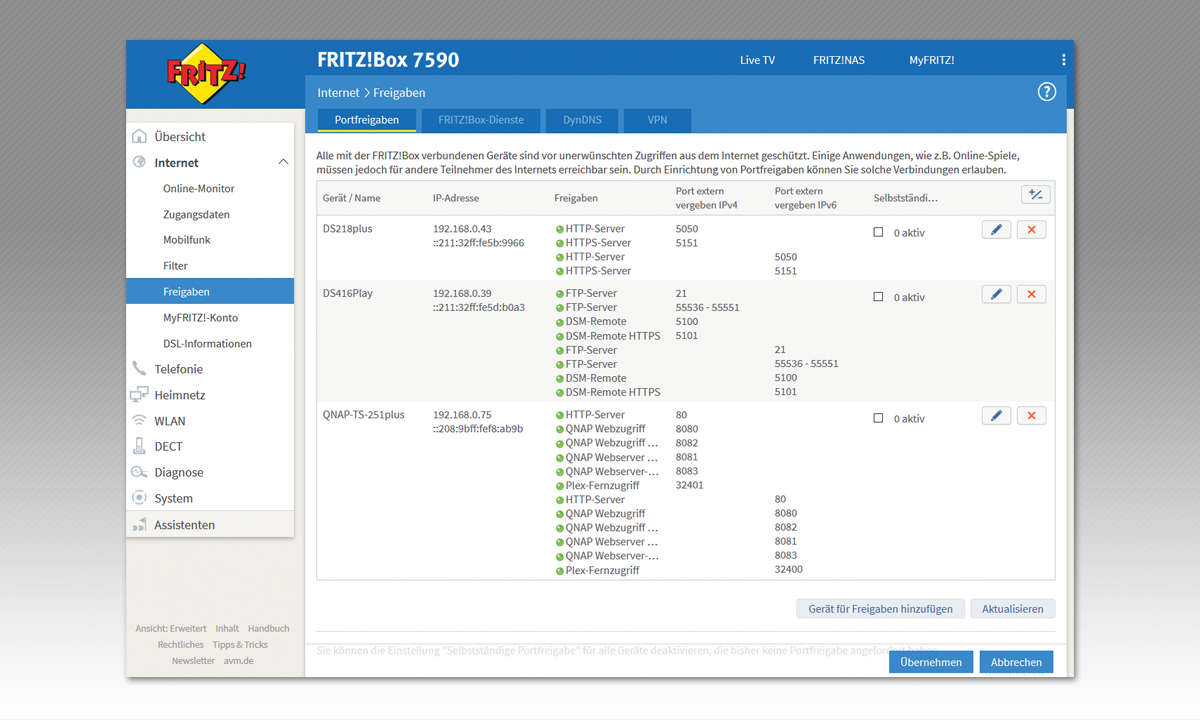Edit DS218plus port sharing with pencil
Screen dimensions: 1200x720
(996, 230)
